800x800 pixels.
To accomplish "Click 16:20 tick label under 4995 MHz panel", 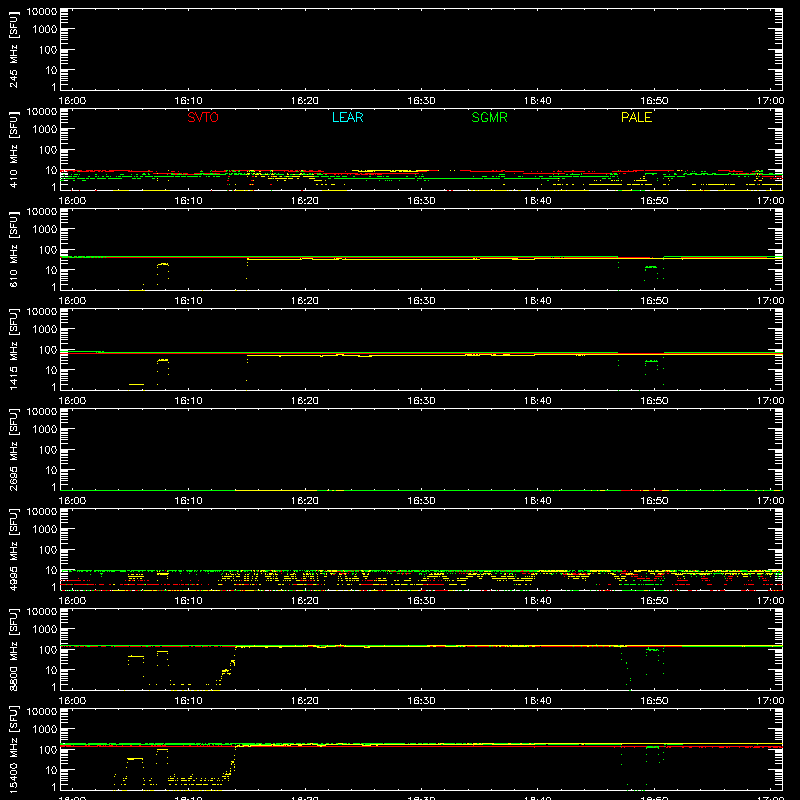I will coord(305,601).
